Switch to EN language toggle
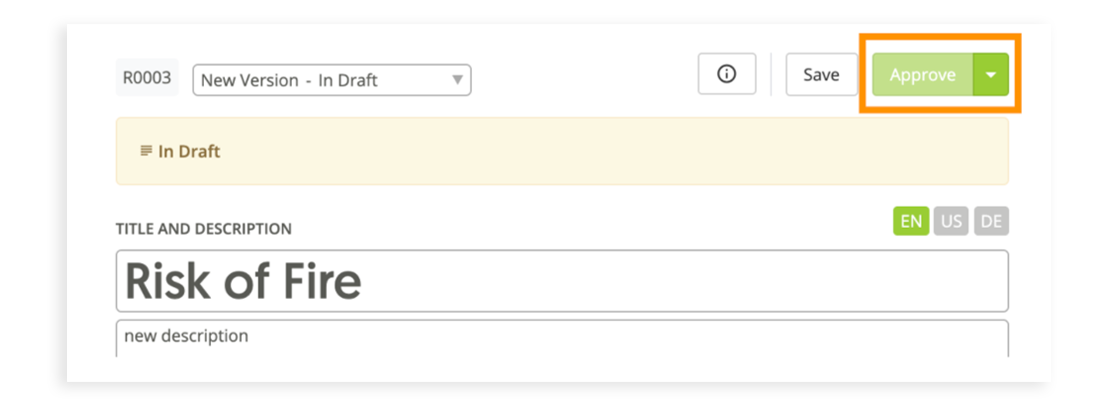The image size is (1118, 406). coord(911,221)
